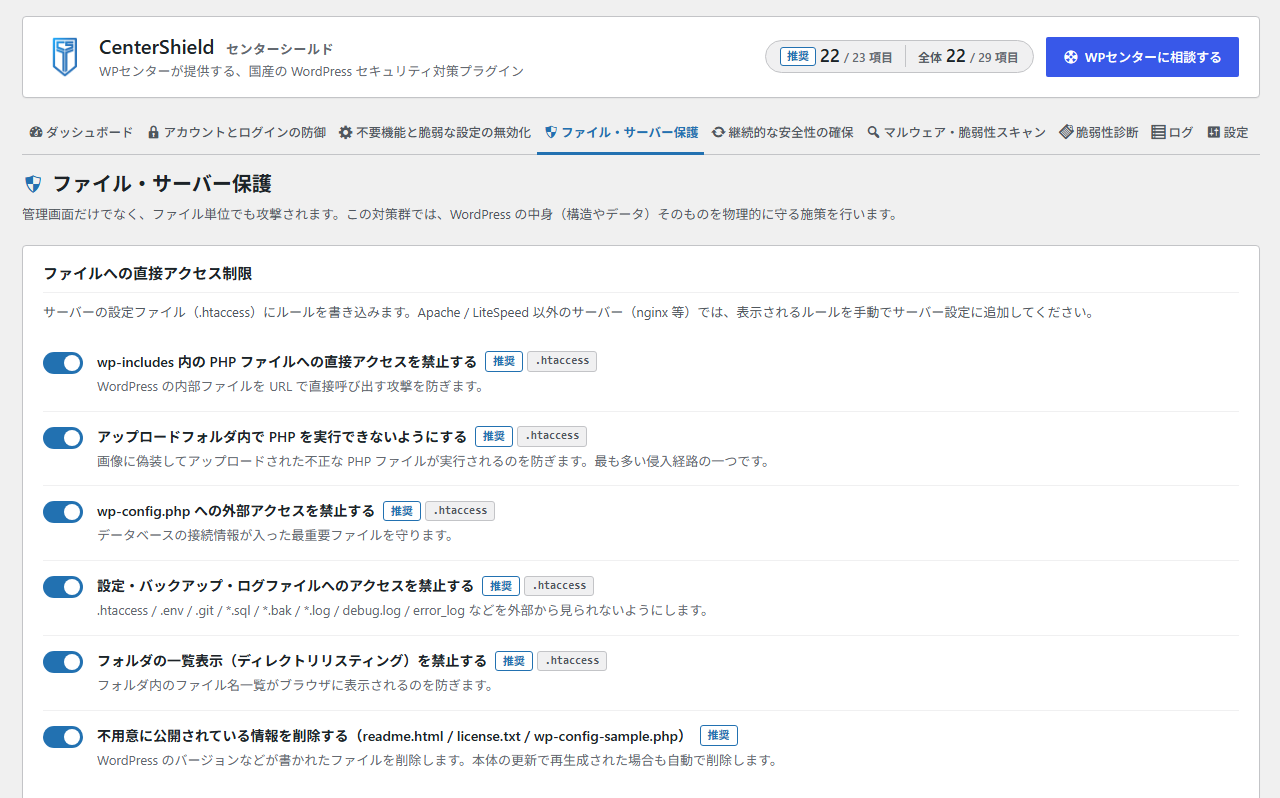
Task: Click the 推奨 badge on the wp-config.php row
Action: (401, 511)
